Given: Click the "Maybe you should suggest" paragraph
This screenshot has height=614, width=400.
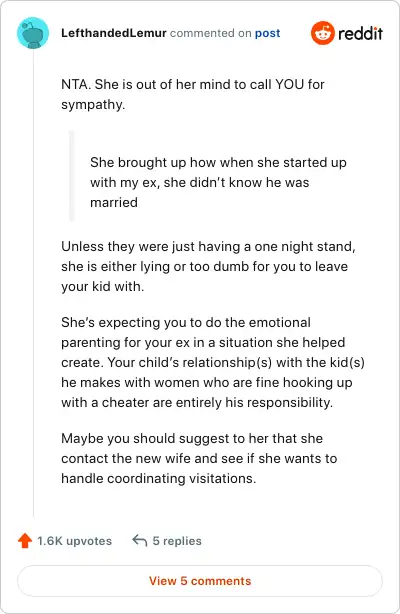Looking at the screenshot, I should (199, 458).
